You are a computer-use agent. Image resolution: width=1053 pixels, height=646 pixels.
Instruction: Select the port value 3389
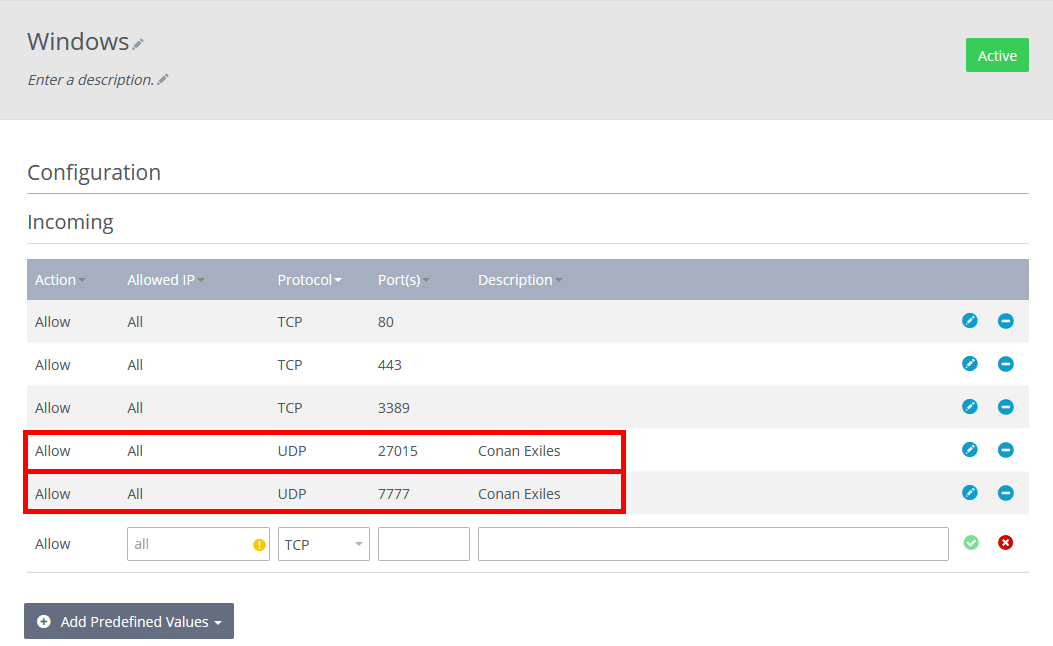[x=394, y=408]
